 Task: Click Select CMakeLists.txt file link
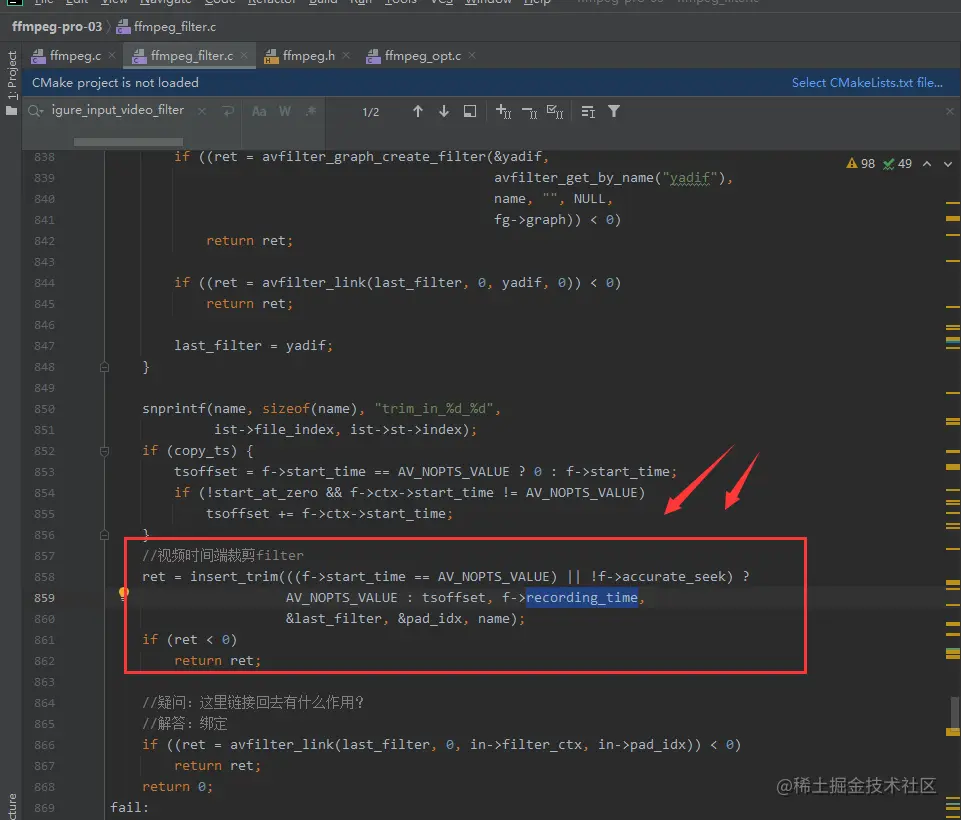tap(867, 83)
